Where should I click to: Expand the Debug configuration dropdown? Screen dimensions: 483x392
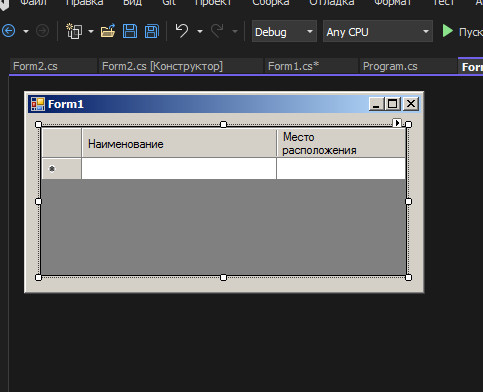(x=310, y=32)
